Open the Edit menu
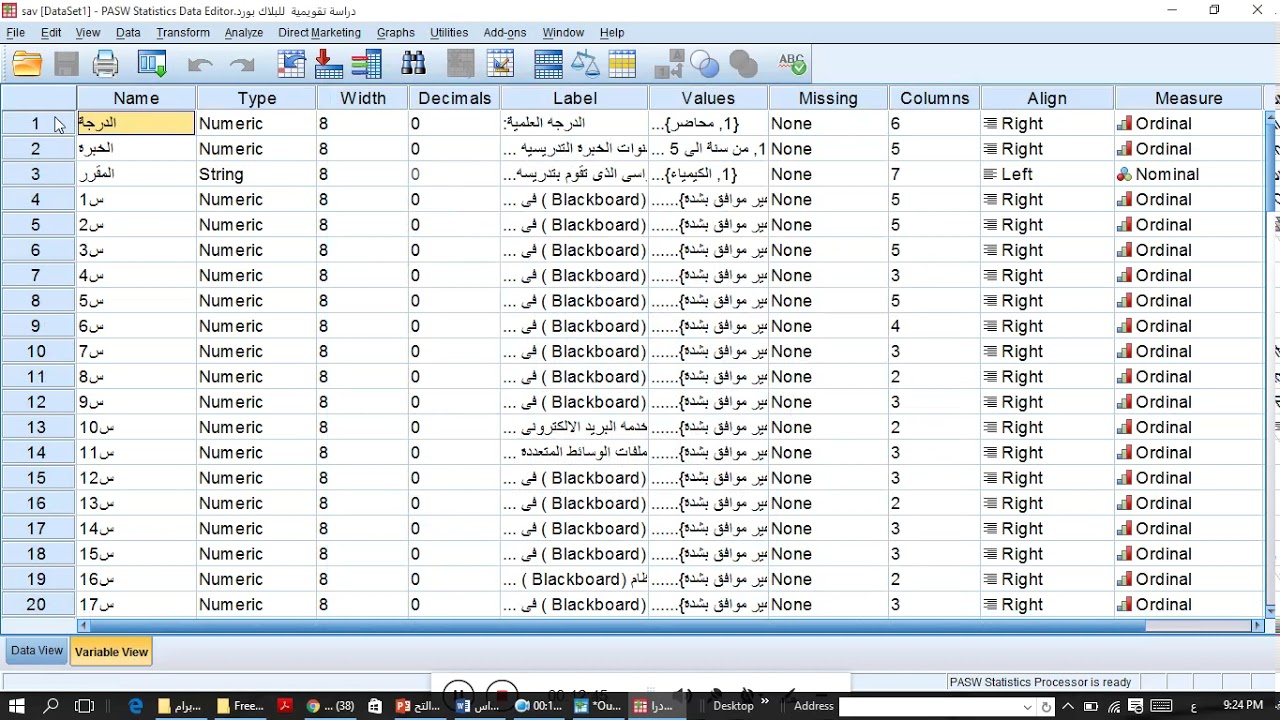The image size is (1280, 720). click(x=51, y=33)
